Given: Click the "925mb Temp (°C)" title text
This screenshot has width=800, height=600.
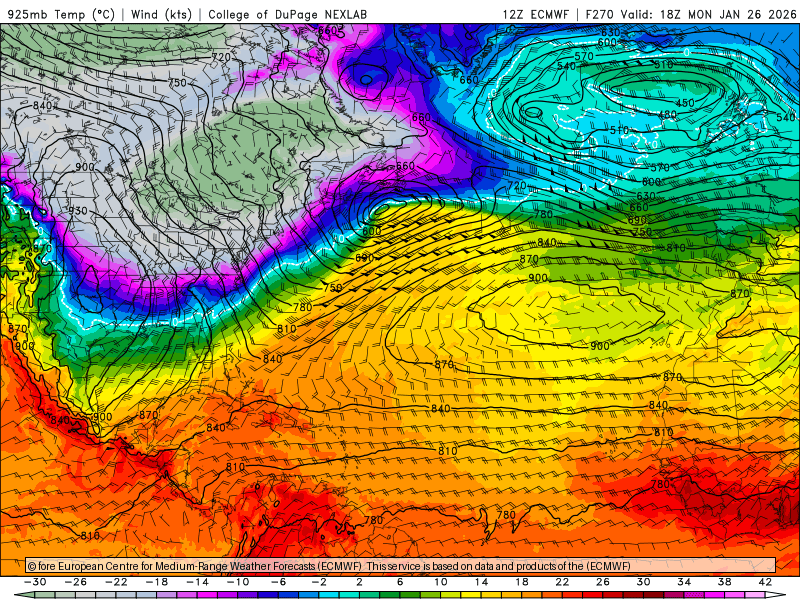Looking at the screenshot, I should (x=61, y=14).
